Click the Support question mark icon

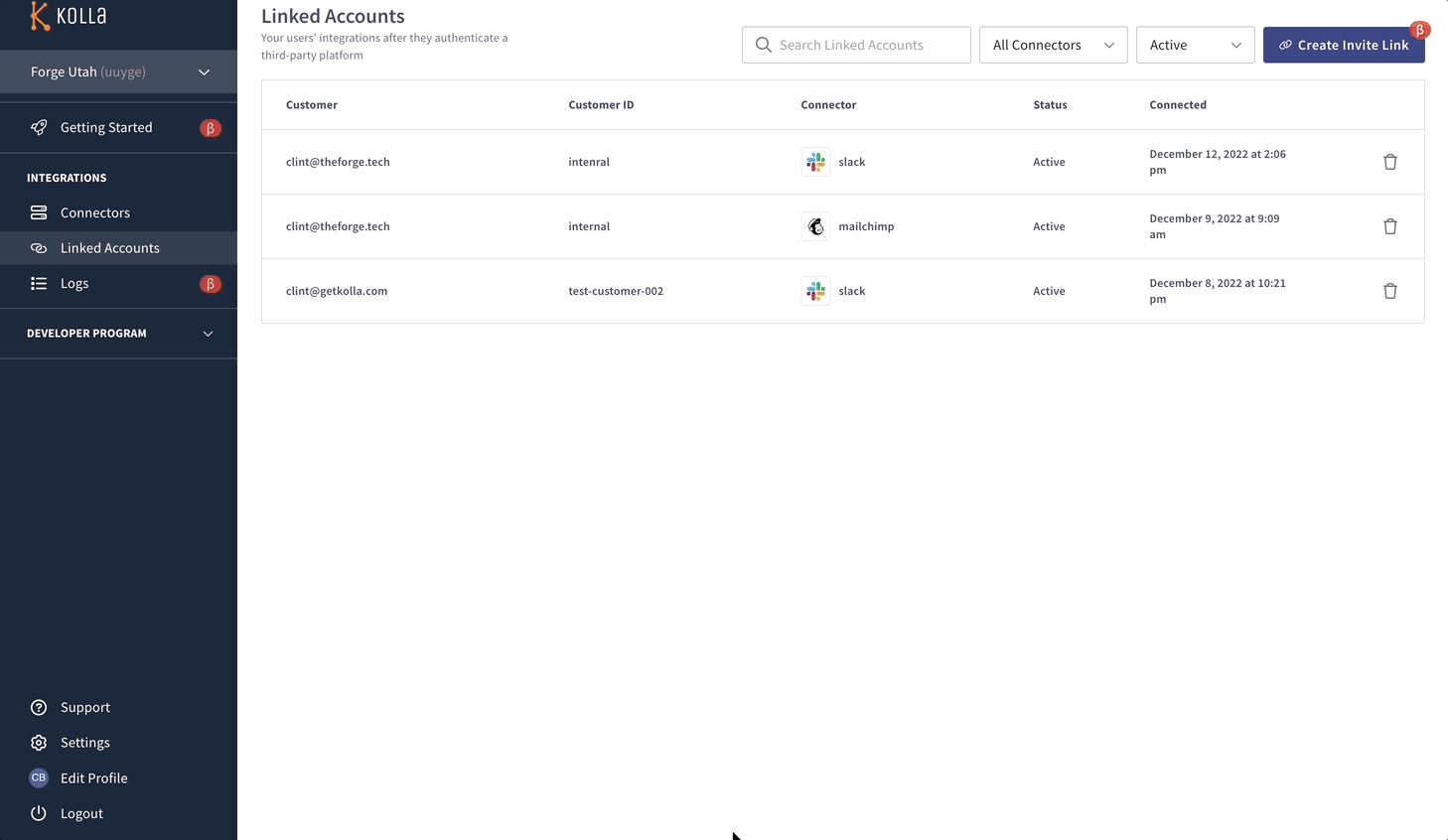39,707
